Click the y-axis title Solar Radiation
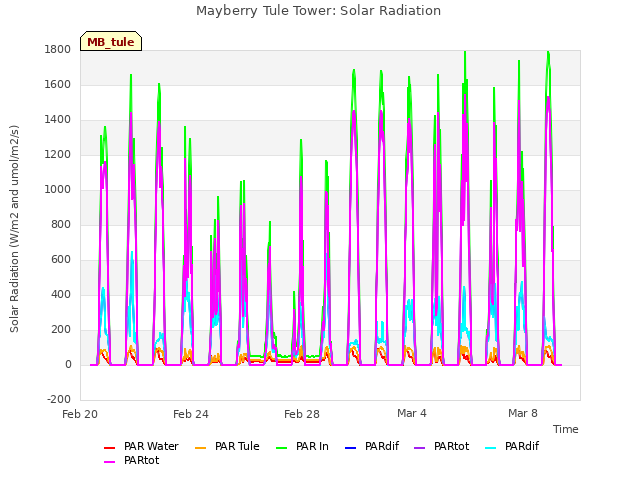This screenshot has height=480, width=640. [14, 229]
